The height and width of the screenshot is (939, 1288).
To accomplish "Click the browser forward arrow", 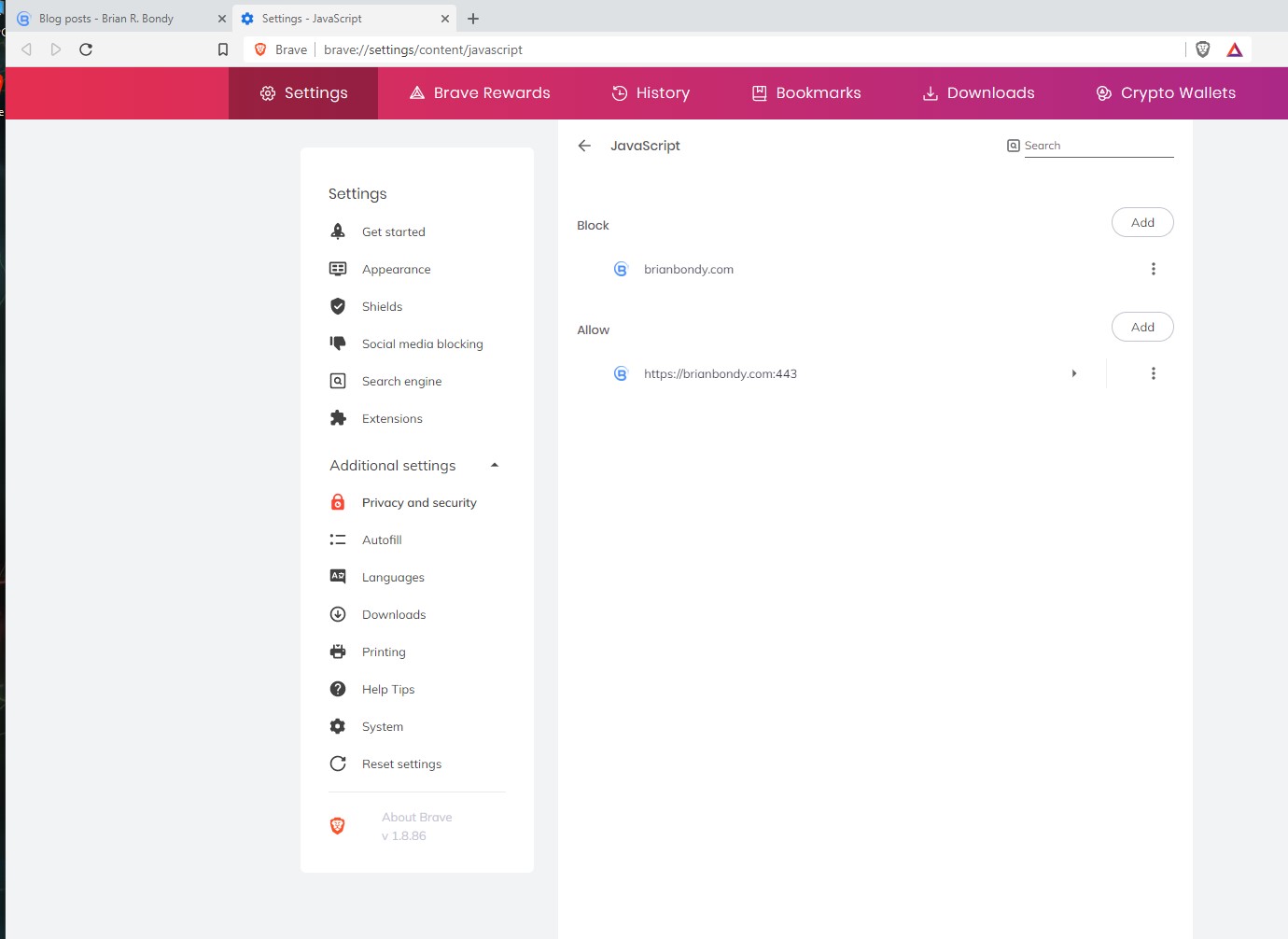I will pos(56,49).
